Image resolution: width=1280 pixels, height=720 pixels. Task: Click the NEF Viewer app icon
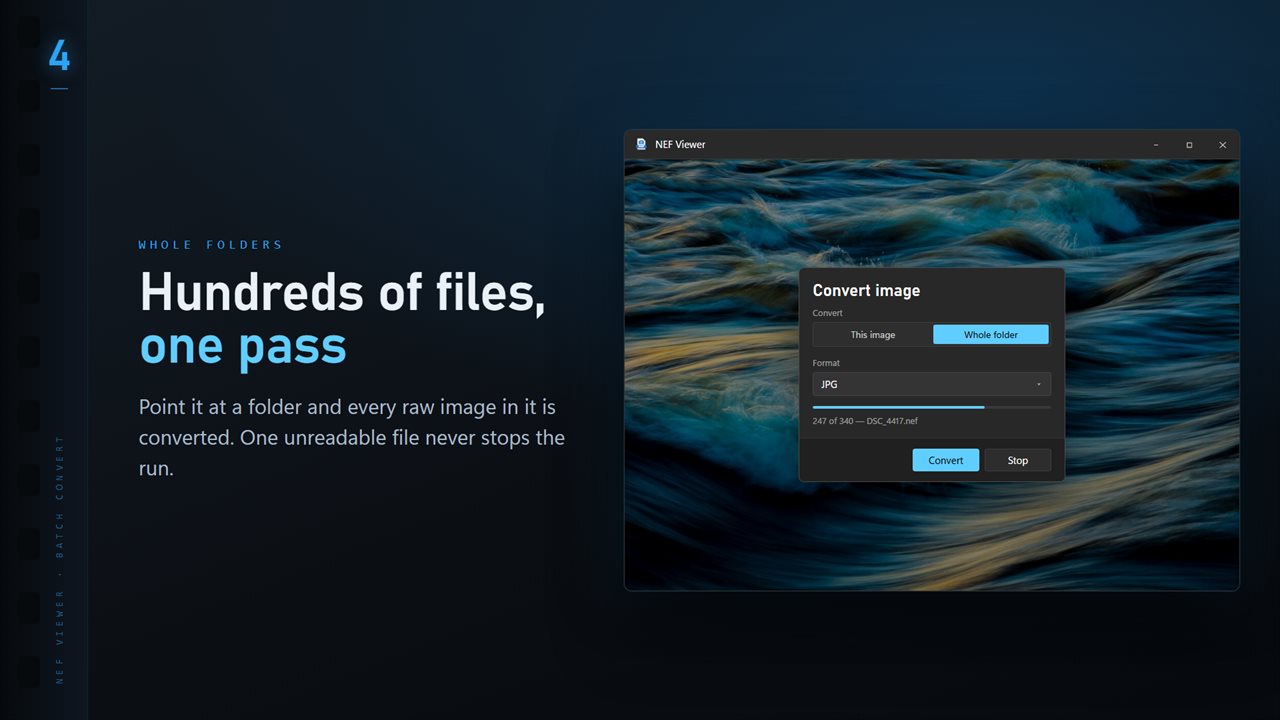point(641,144)
